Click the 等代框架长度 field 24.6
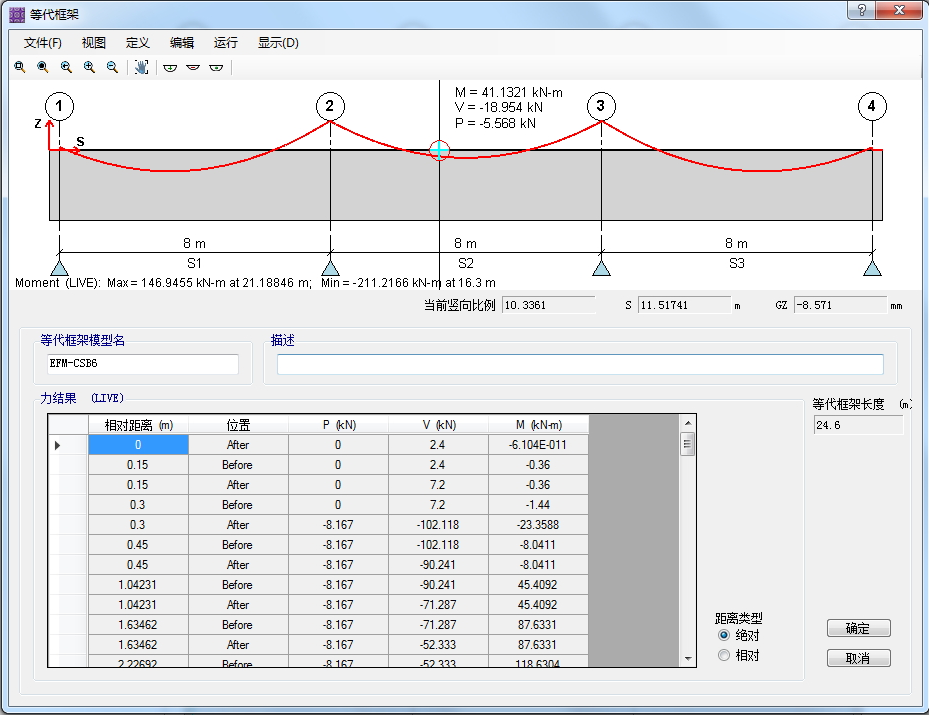Viewport: 929px width, 715px height. (x=858, y=425)
